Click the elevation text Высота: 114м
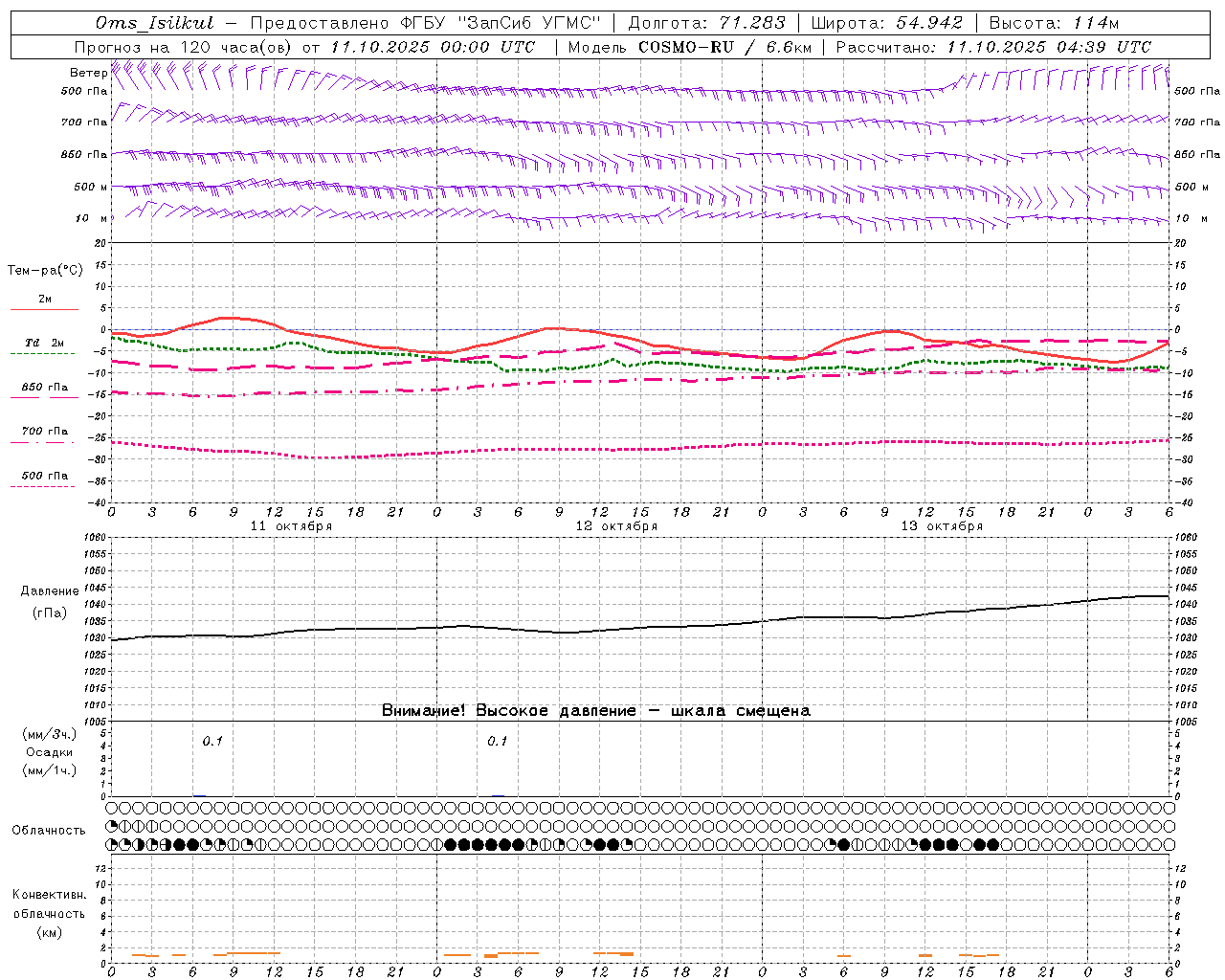This screenshot has width=1225, height=980. [x=1054, y=23]
